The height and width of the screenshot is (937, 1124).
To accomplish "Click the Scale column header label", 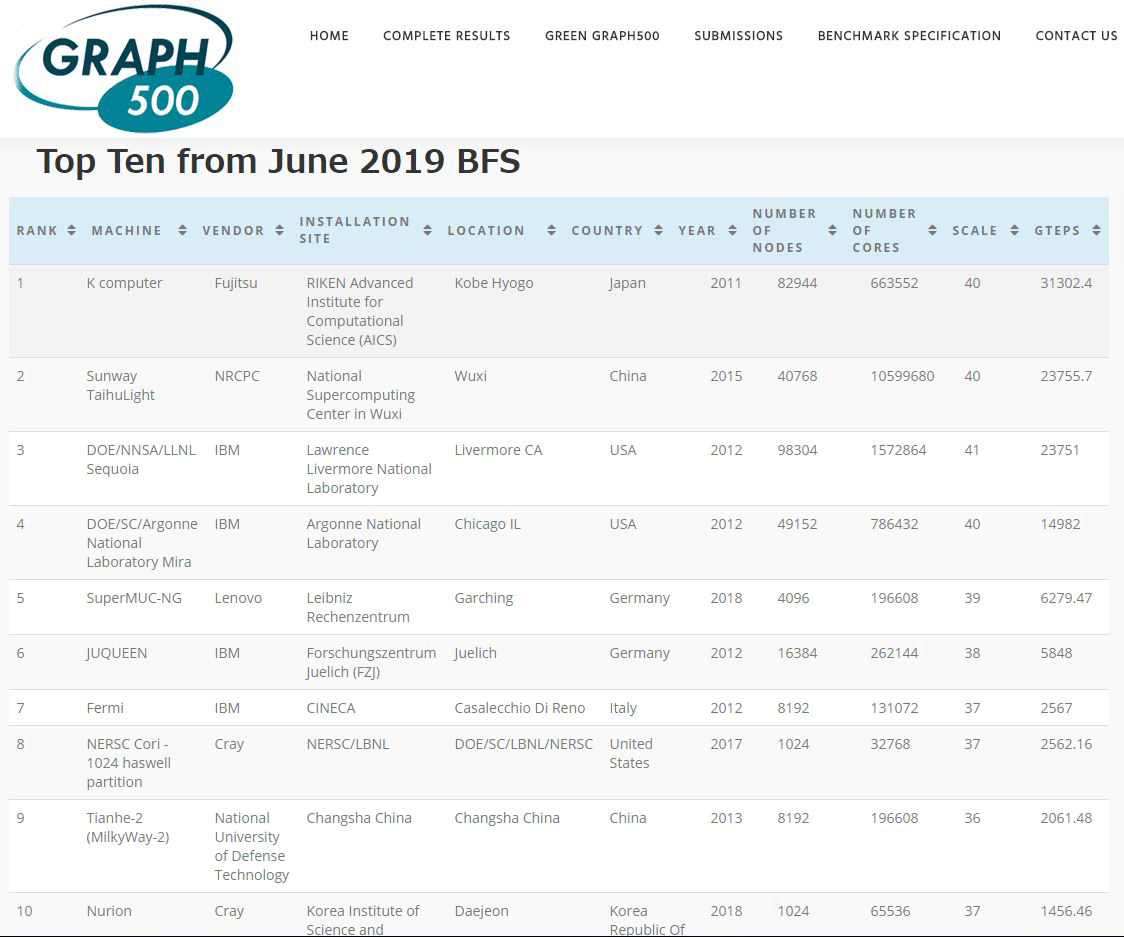I will 974,230.
